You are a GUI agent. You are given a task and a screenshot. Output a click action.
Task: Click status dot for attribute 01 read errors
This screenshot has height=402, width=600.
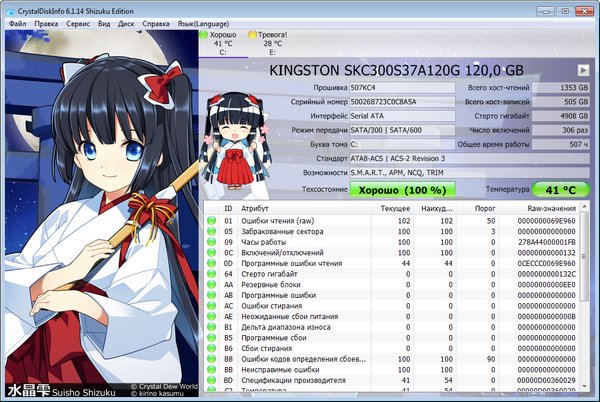[x=211, y=220]
